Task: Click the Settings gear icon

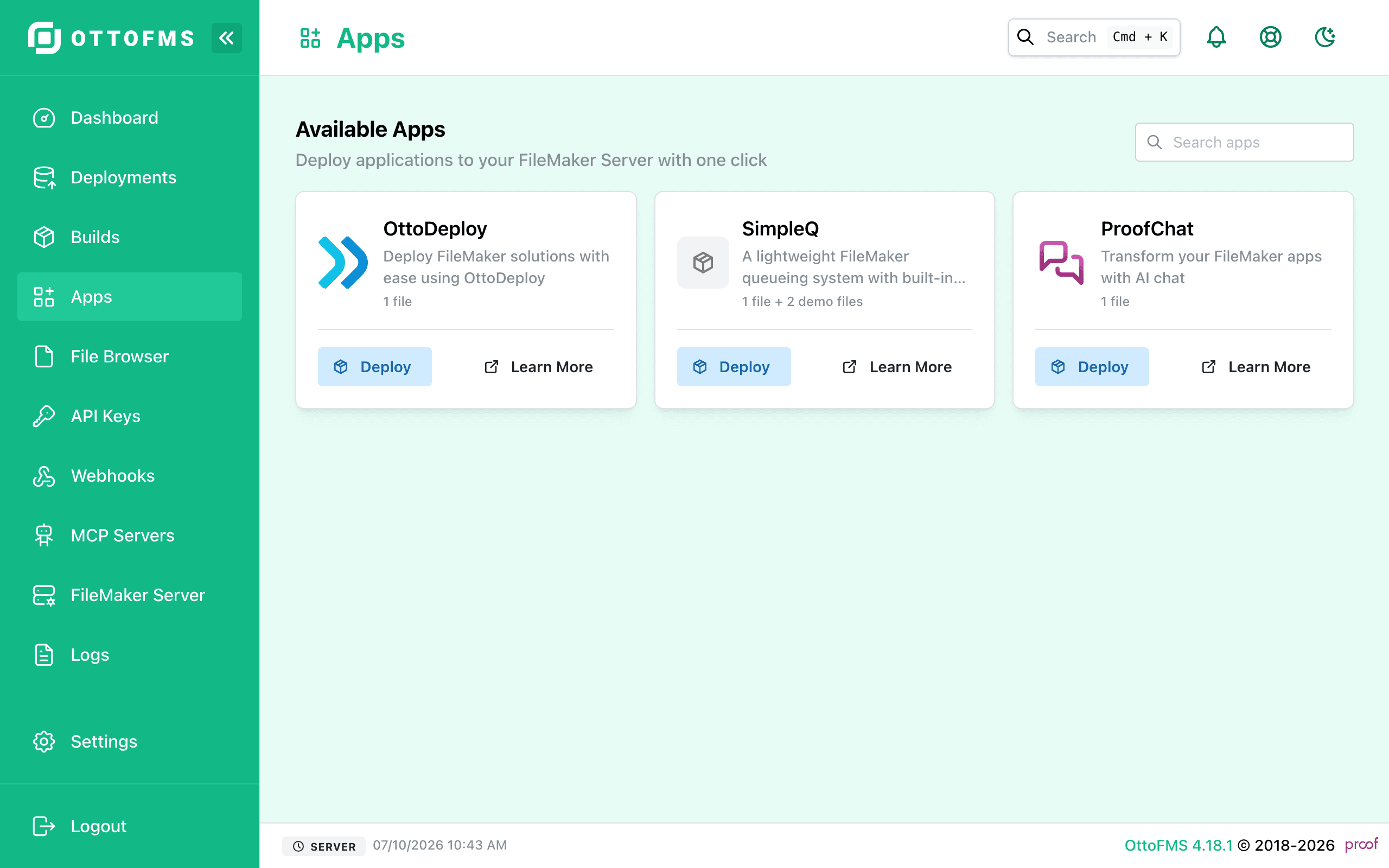Action: pyautogui.click(x=44, y=742)
